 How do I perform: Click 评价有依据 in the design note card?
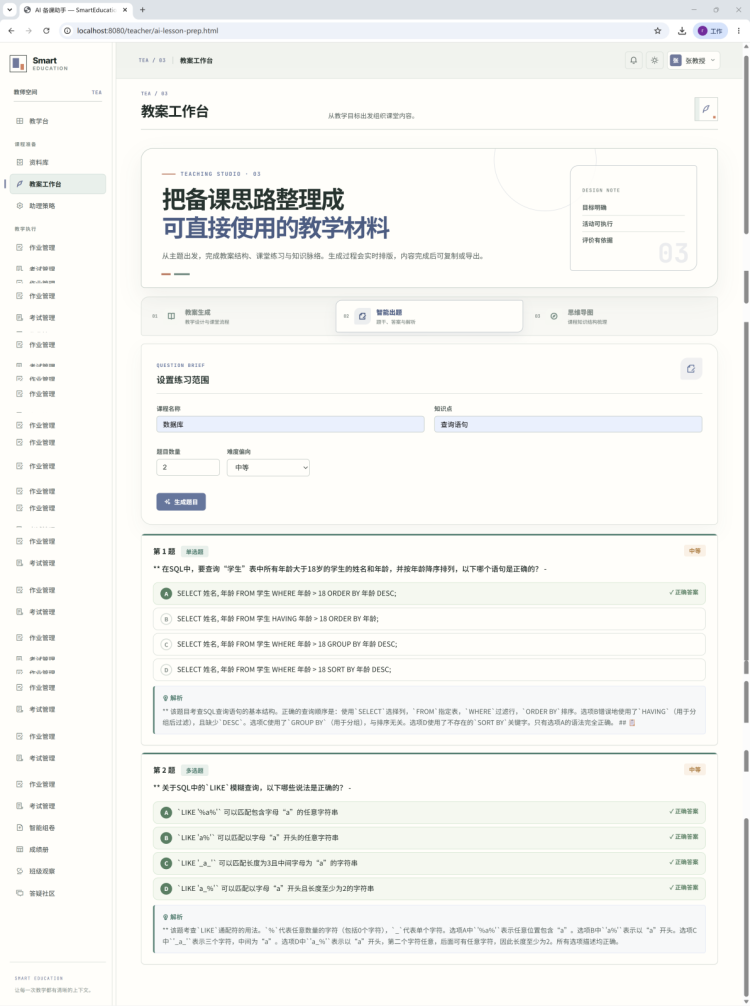[597, 240]
